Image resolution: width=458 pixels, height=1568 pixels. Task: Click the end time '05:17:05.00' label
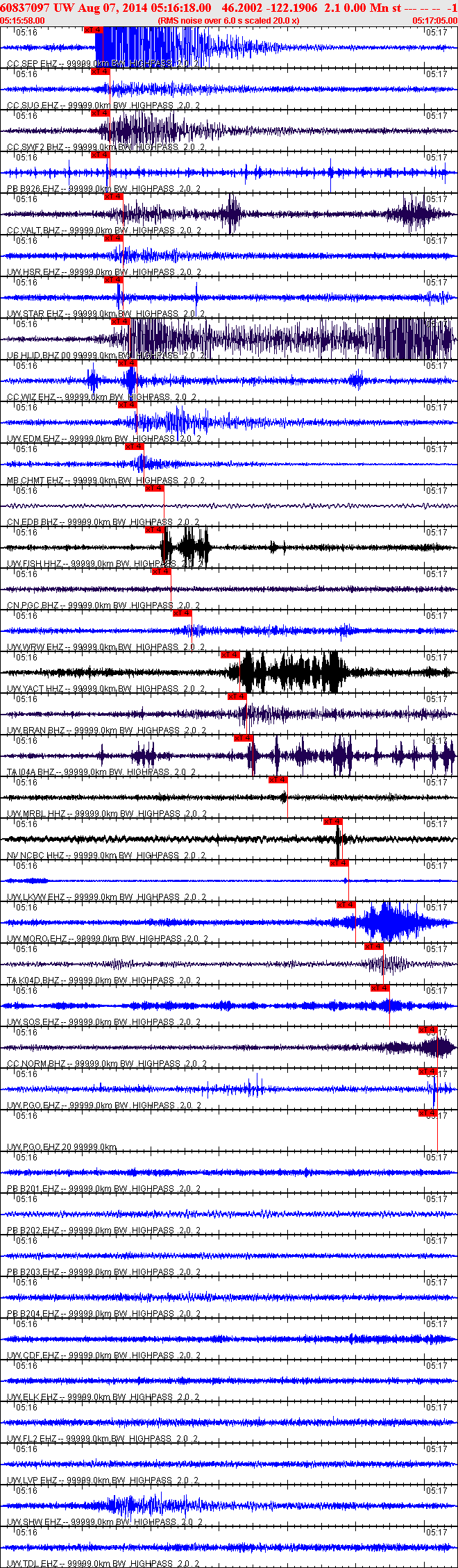point(435,21)
